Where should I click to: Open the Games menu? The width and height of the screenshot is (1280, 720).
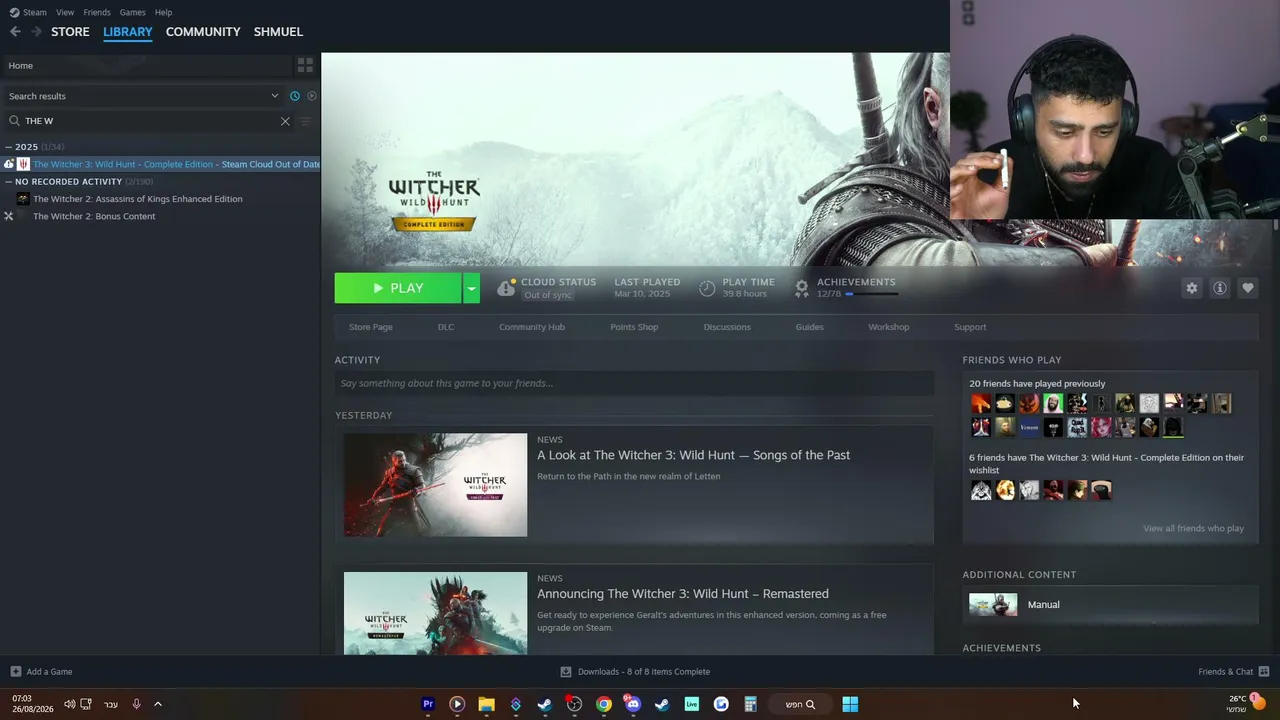(132, 12)
